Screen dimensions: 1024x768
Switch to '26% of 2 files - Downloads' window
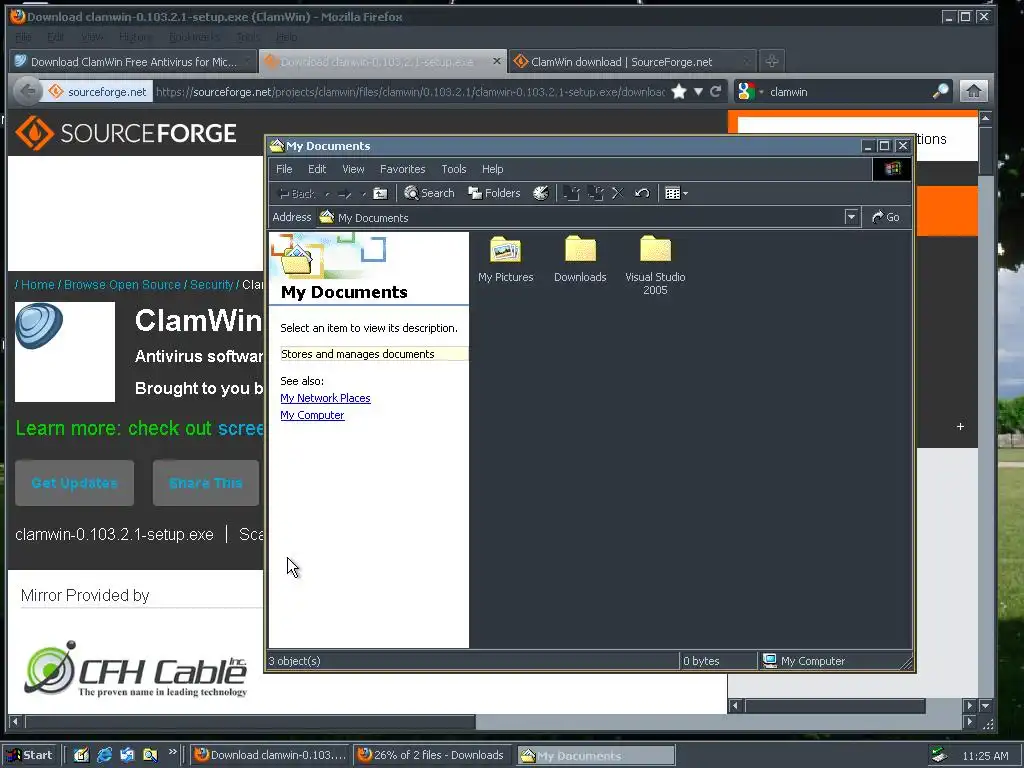pos(433,755)
